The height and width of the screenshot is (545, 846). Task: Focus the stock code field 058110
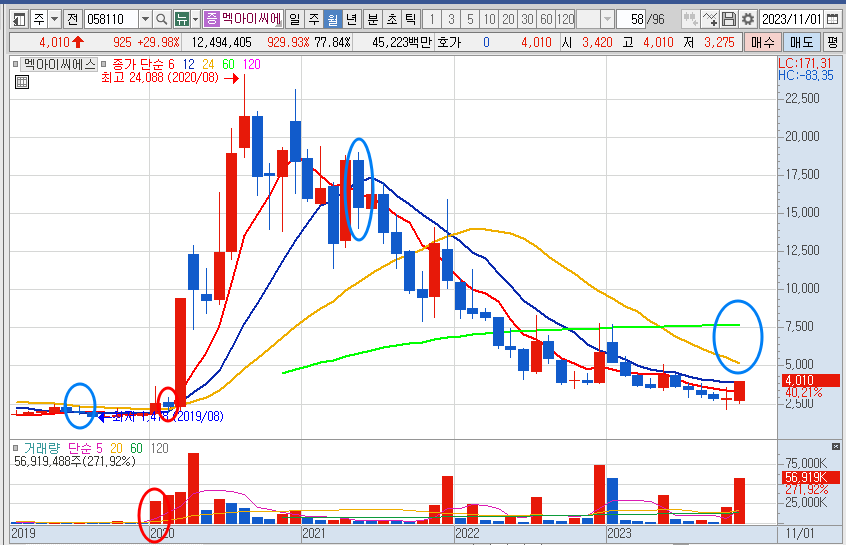(x=111, y=20)
